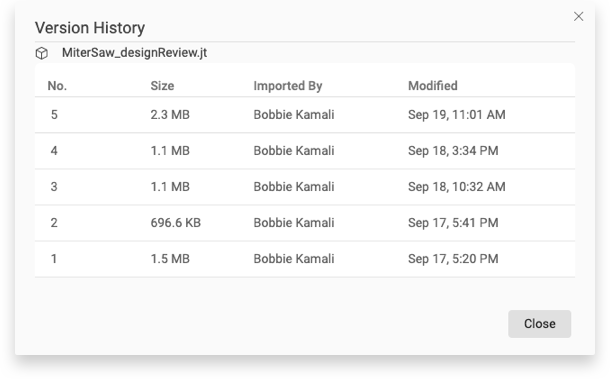Viewport: 610px width, 380px height.
Task: Dismiss dialog with the X icon
Action: [578, 16]
